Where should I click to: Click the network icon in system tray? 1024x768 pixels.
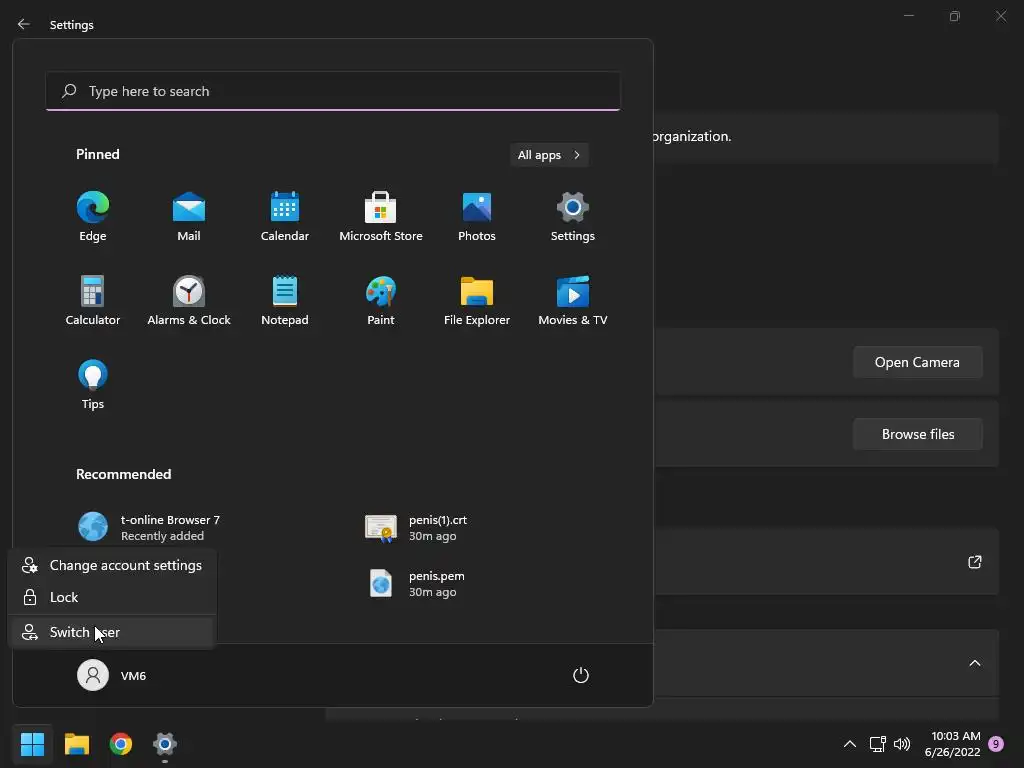(878, 744)
